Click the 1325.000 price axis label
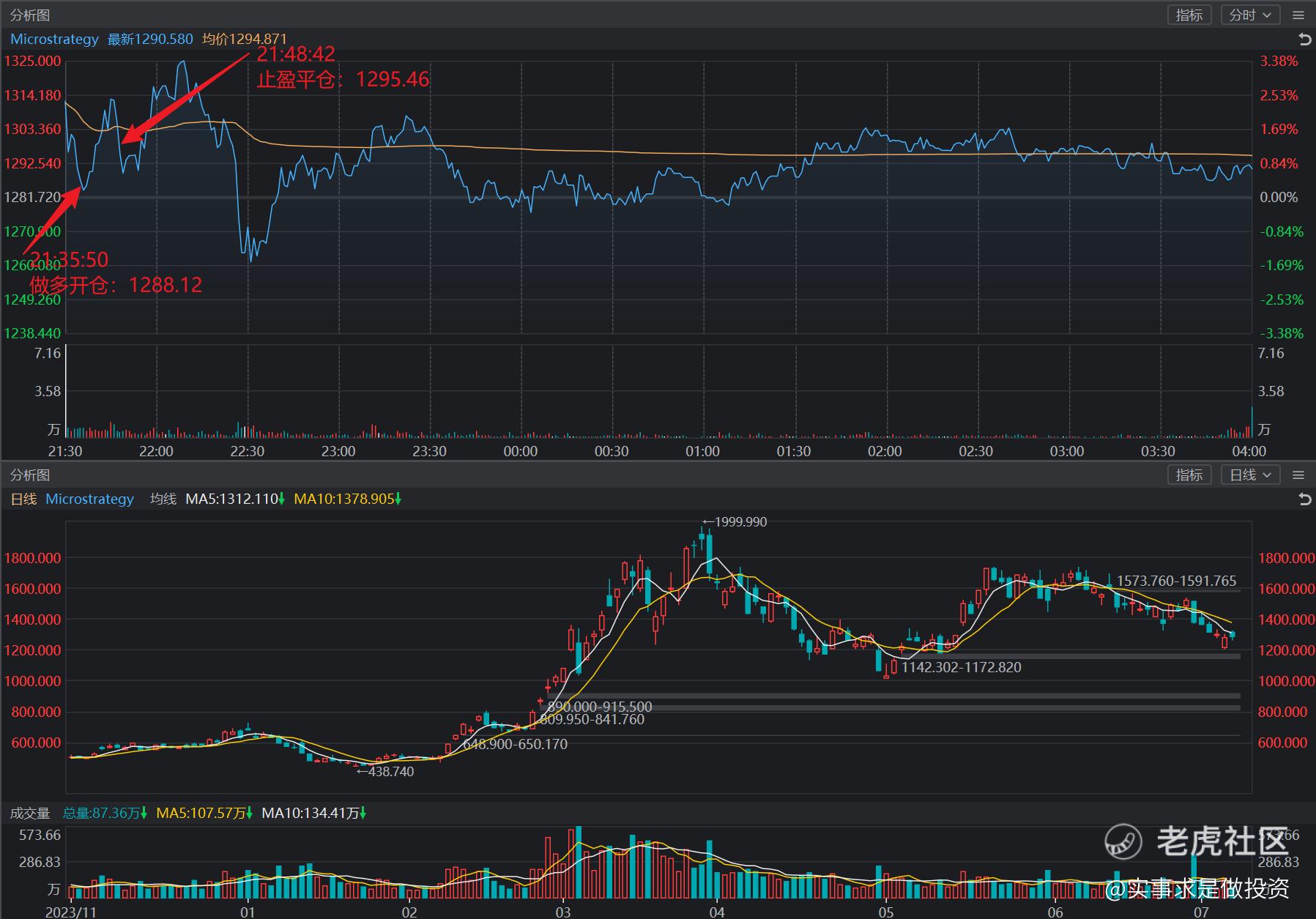The image size is (1316, 919). point(32,61)
